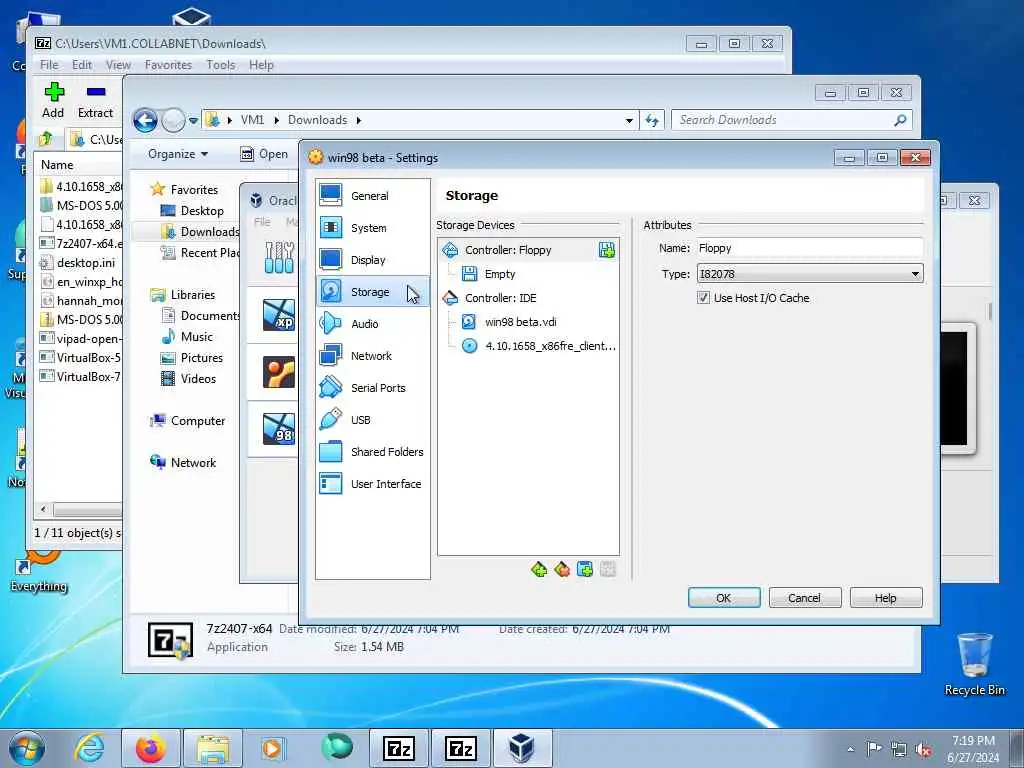Select Downloads under Favorites
The width and height of the screenshot is (1024, 768).
[x=199, y=232]
